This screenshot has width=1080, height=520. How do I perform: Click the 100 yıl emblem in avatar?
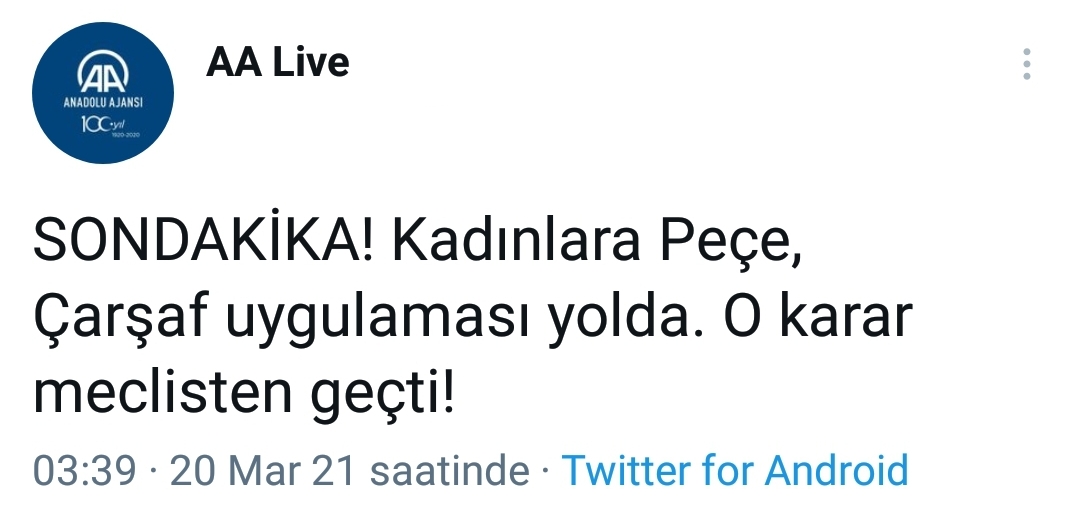(x=105, y=125)
